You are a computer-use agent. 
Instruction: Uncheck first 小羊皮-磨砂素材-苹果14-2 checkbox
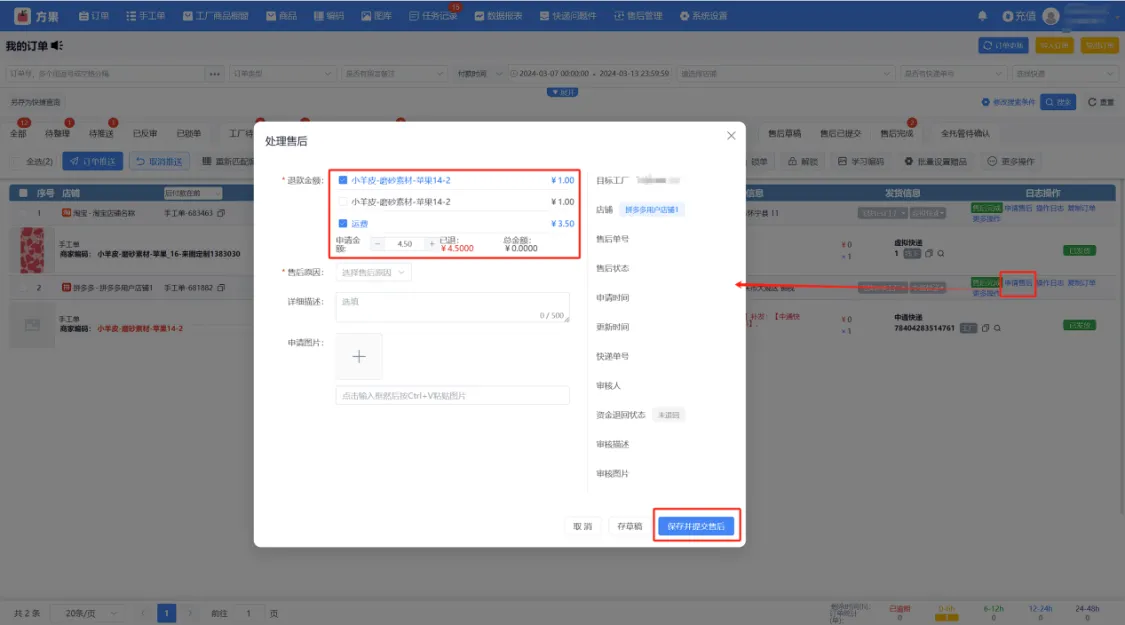(x=343, y=180)
